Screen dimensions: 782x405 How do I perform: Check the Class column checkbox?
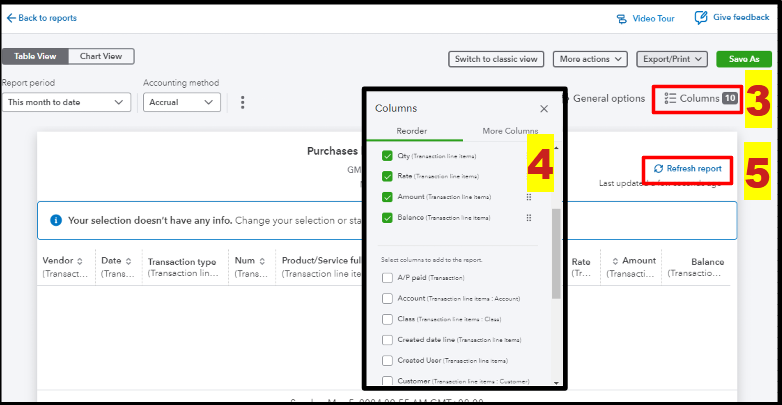[x=388, y=319]
